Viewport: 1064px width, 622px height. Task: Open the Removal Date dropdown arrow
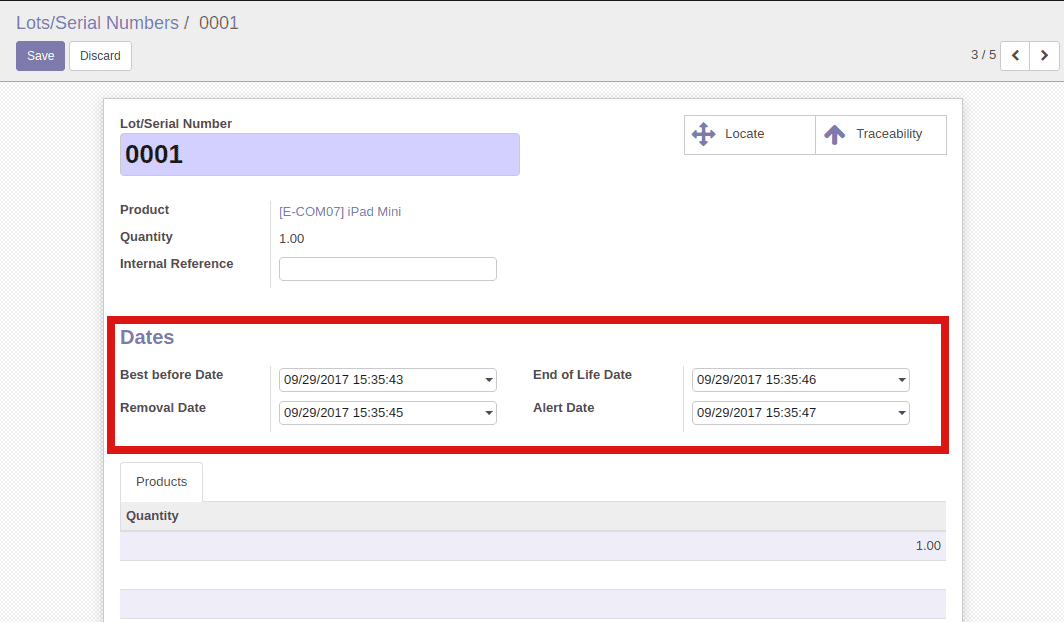pos(489,413)
